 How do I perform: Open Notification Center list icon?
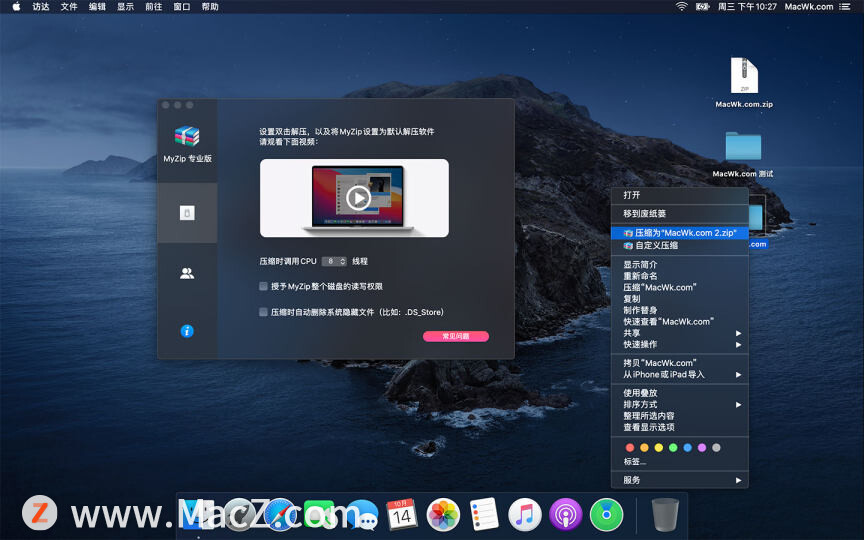tap(844, 7)
